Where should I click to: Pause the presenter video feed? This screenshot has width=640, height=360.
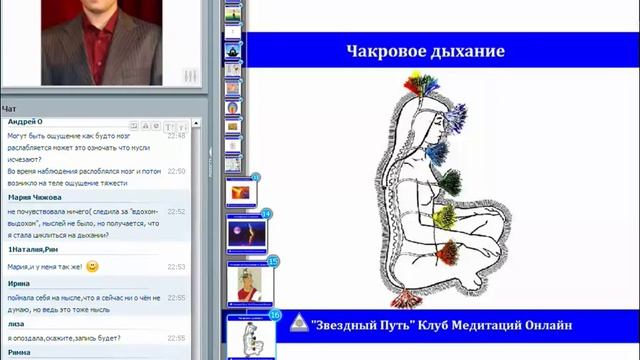(190, 76)
